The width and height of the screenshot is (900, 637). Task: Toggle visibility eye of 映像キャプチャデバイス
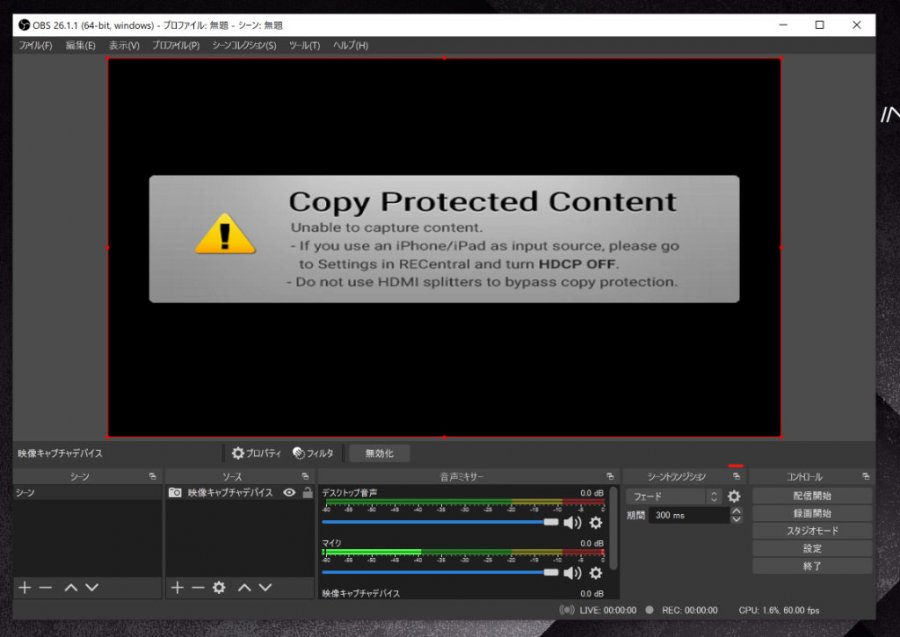289,492
